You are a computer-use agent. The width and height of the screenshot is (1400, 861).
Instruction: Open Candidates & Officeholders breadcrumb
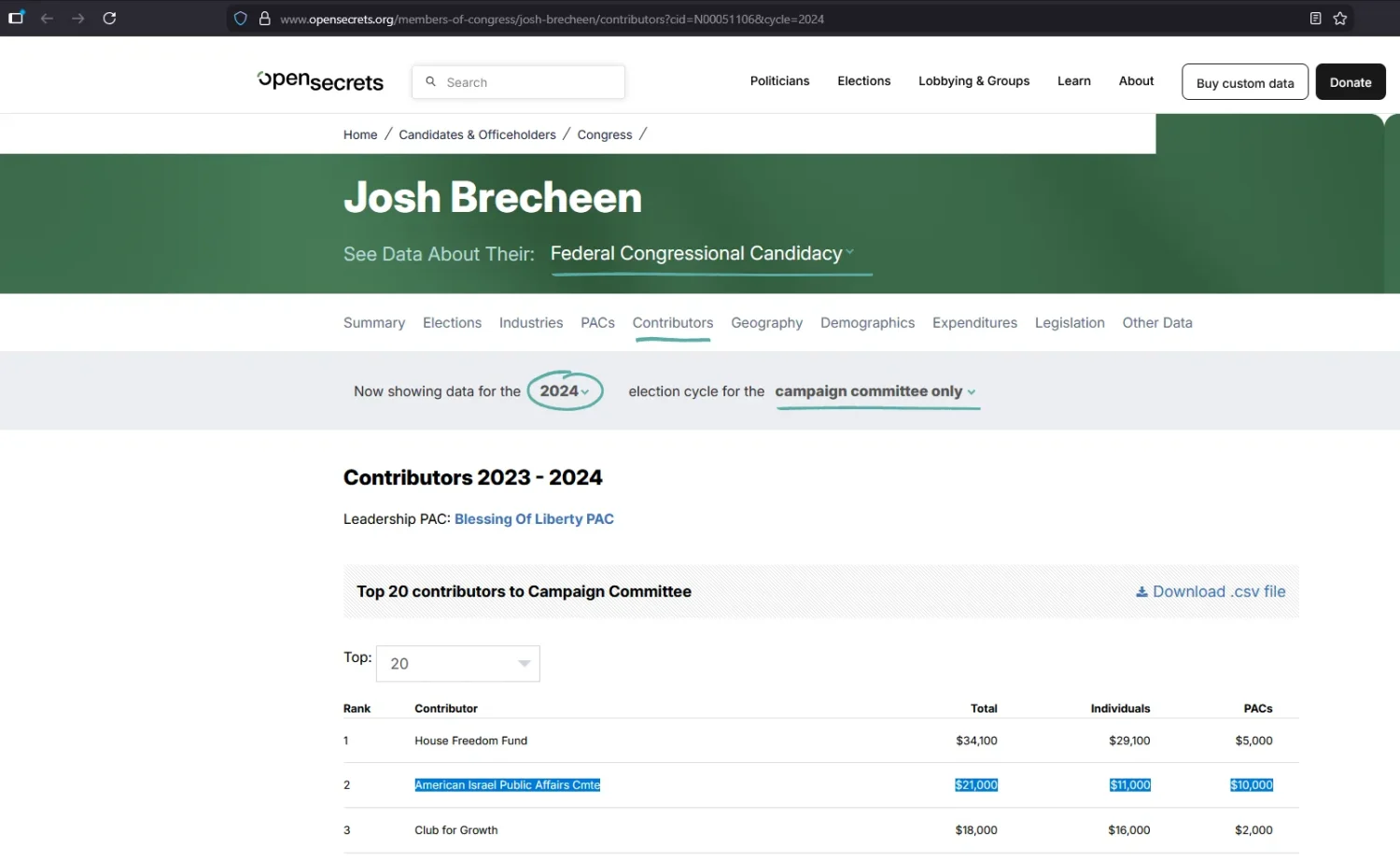pyautogui.click(x=477, y=134)
